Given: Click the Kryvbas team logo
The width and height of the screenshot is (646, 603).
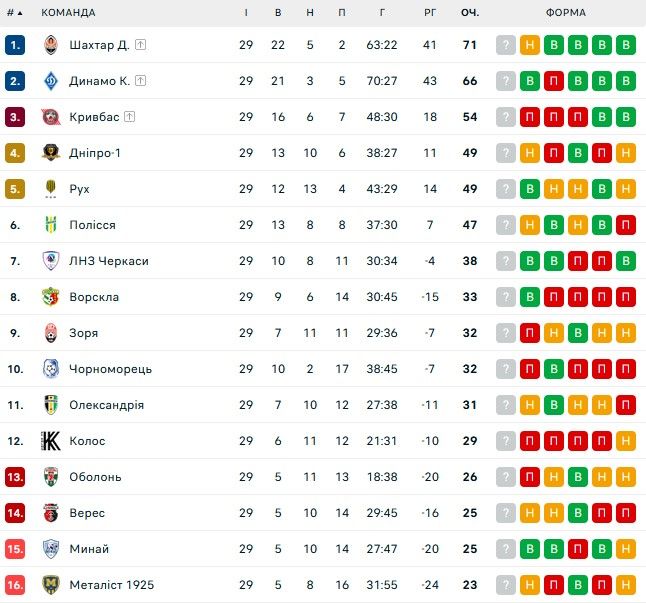Looking at the screenshot, I should coord(51,117).
